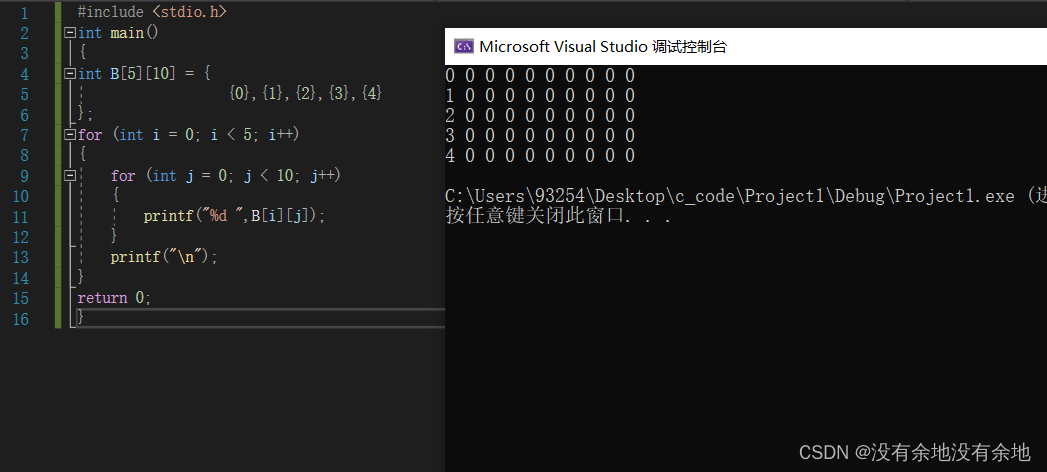The width and height of the screenshot is (1047, 472).
Task: Click the for (int i = 0; i < 5; i++) line
Action: click(x=188, y=135)
